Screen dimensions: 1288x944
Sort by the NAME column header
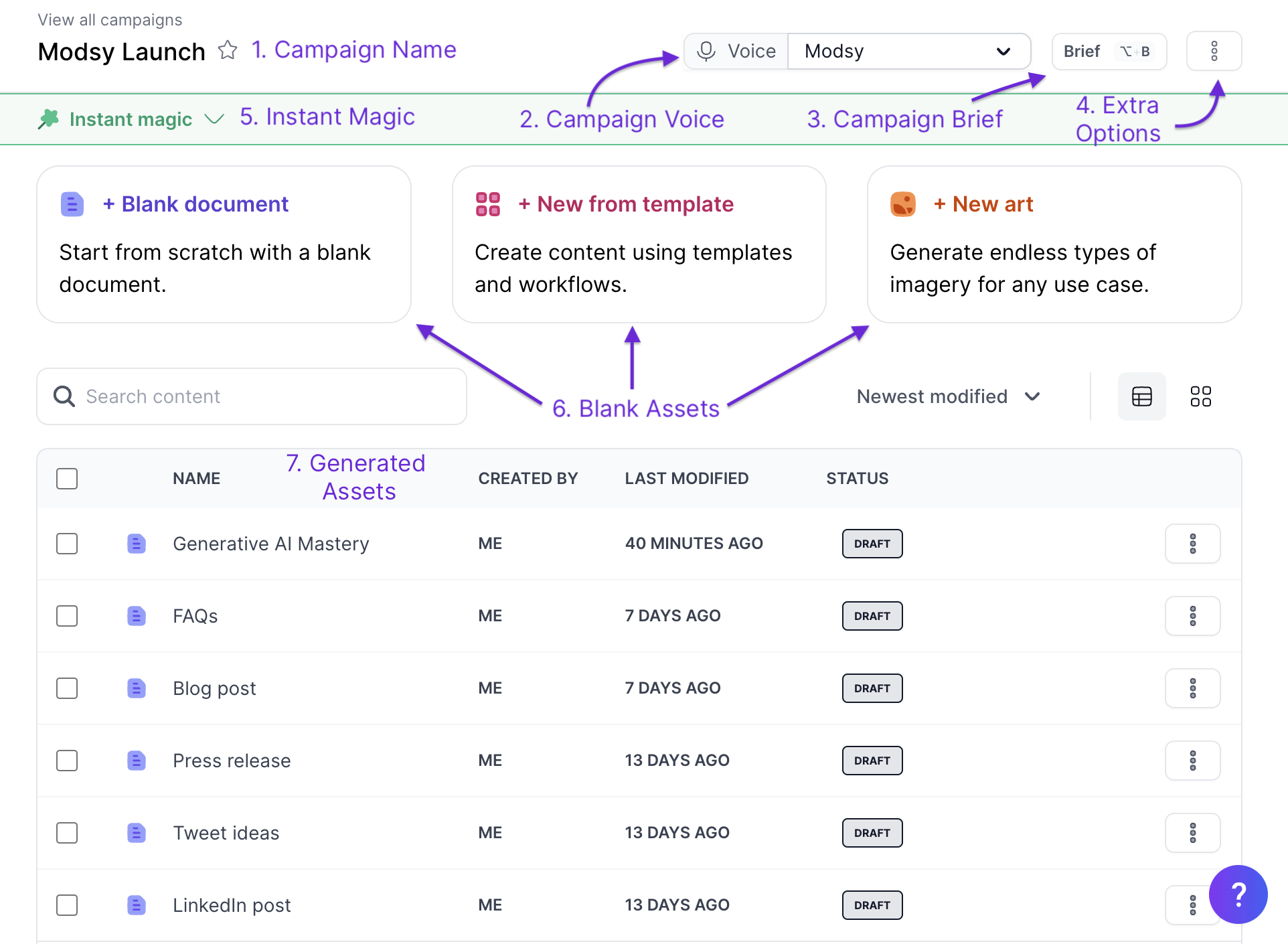[196, 479]
